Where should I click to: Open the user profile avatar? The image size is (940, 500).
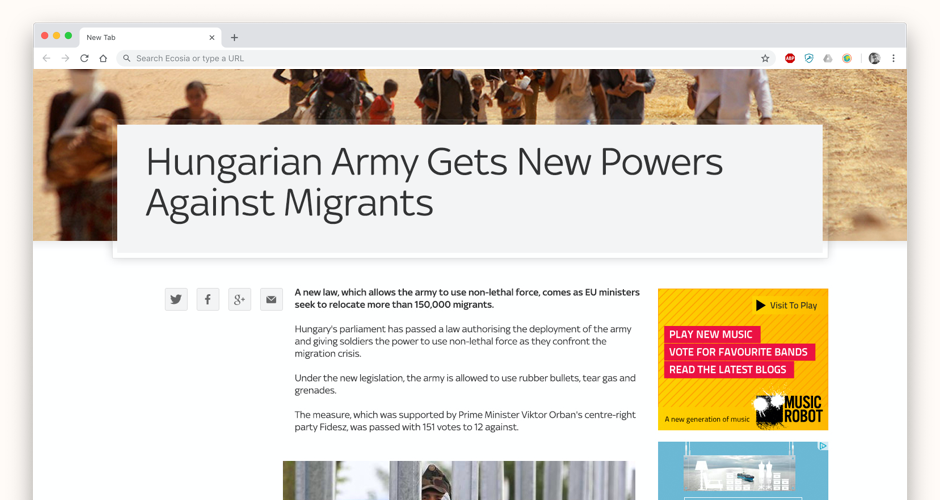click(874, 58)
